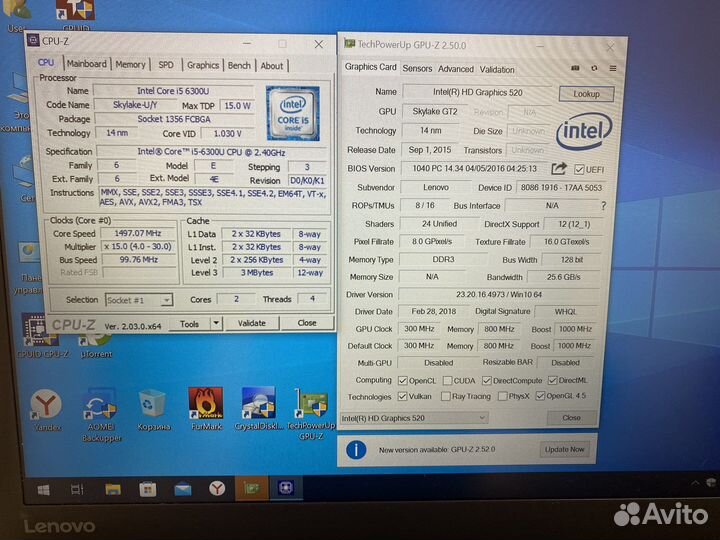Switch to the Memory tab in CPU-Z
Screen dimensions: 720x540
130,65
